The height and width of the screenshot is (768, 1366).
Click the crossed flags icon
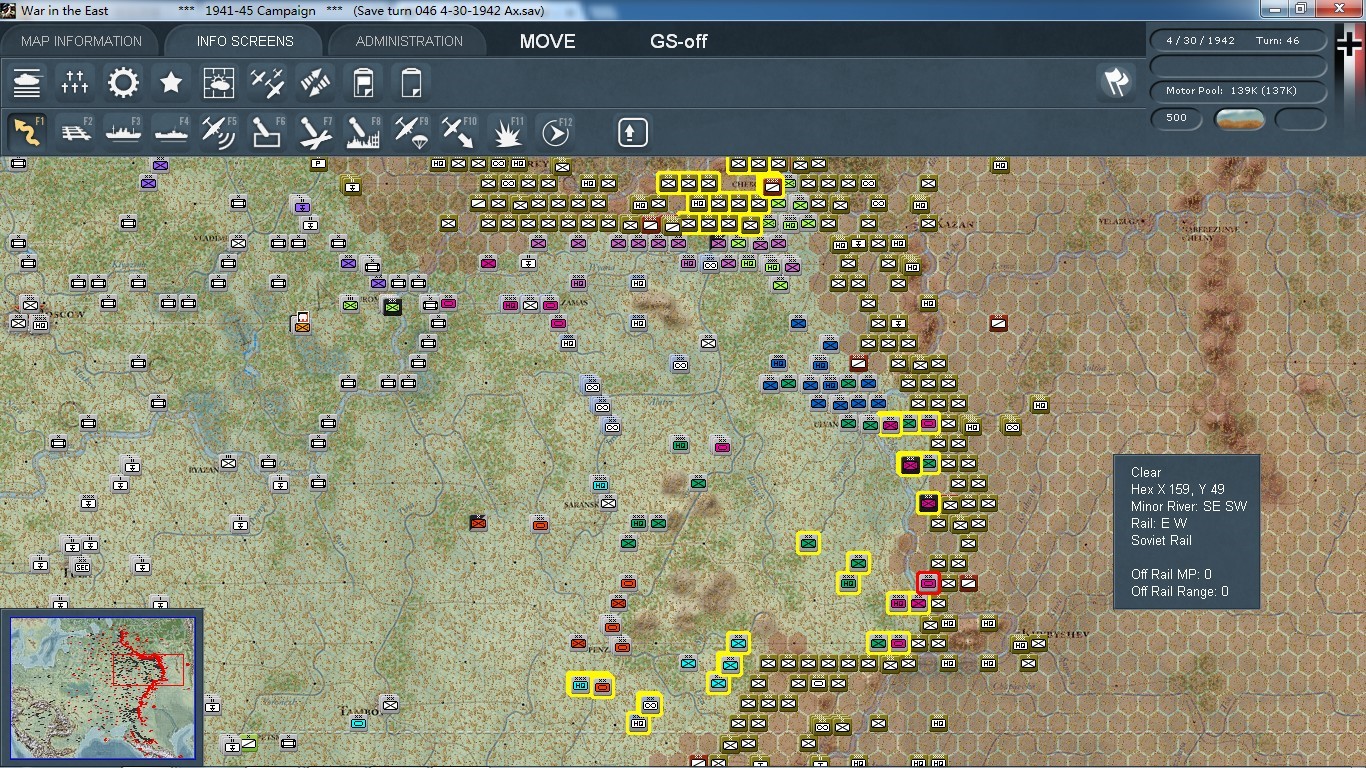pos(1116,82)
